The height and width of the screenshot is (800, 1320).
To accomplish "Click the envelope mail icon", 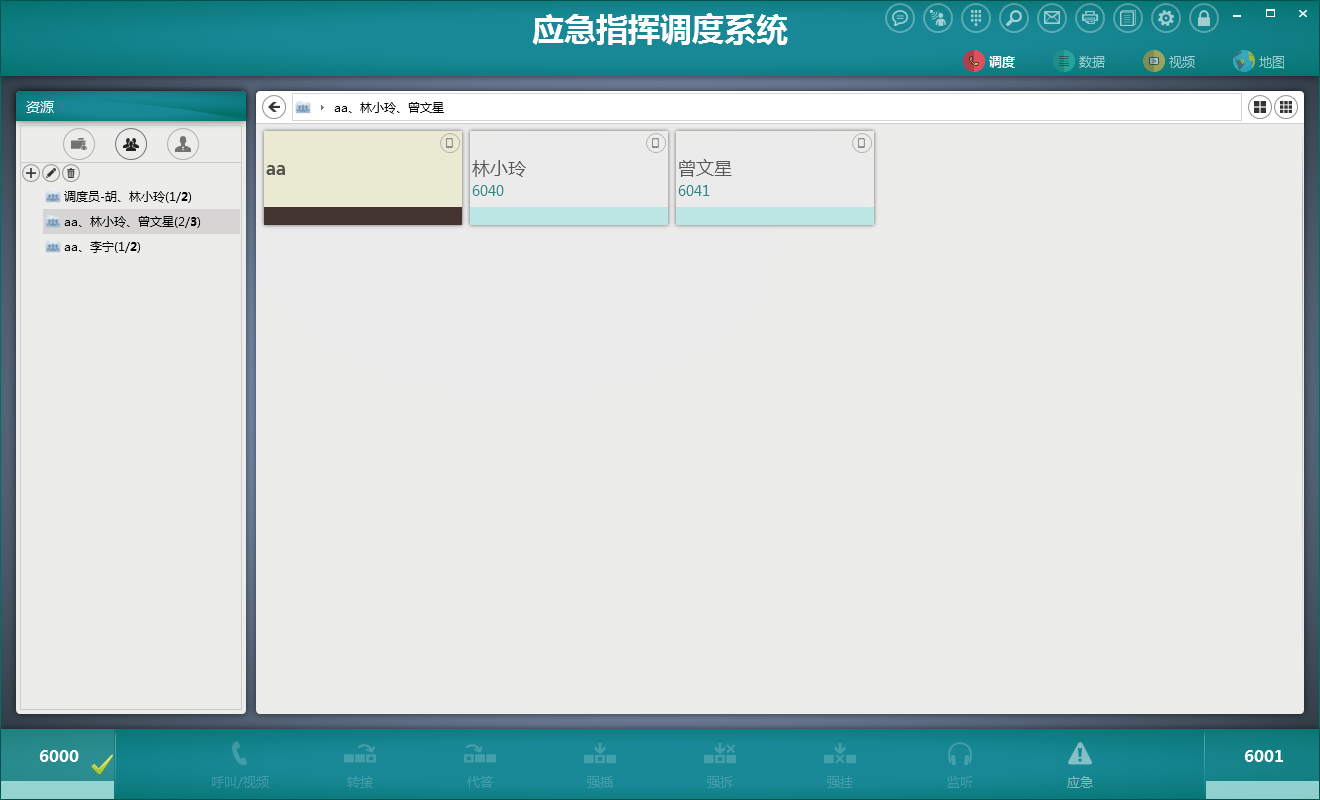I will tap(1051, 18).
